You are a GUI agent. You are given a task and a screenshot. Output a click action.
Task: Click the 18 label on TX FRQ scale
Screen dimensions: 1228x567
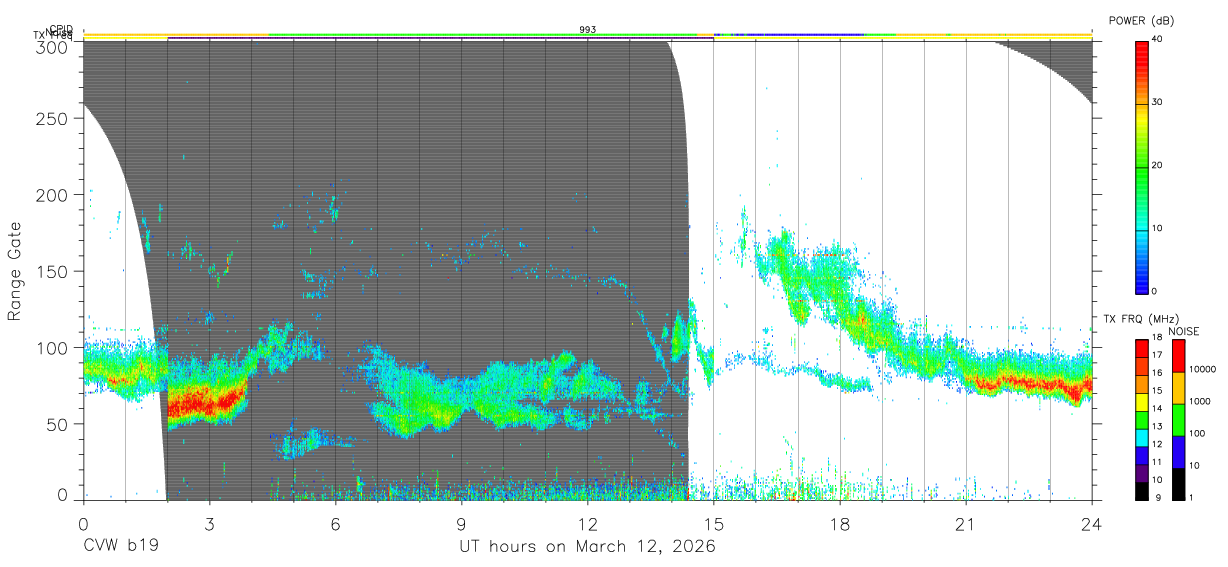(x=1156, y=338)
